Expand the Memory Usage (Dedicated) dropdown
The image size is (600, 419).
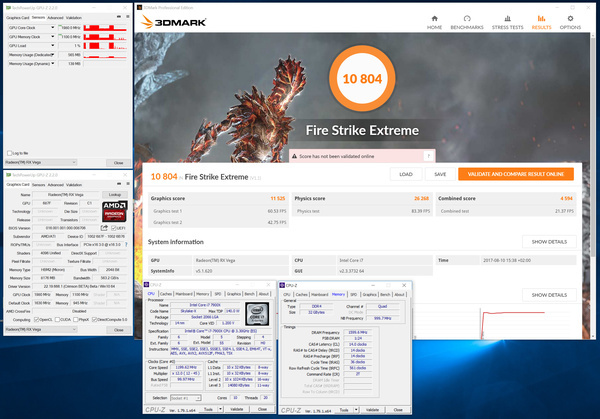point(52,55)
